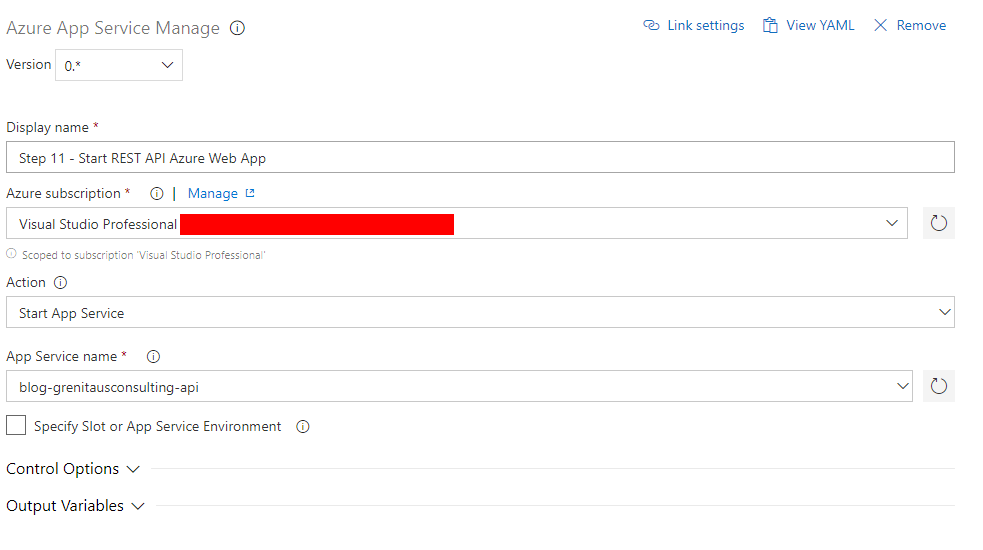Screen dimensions: 983x550
Task: Open the Manage subscription link
Action: [213, 194]
